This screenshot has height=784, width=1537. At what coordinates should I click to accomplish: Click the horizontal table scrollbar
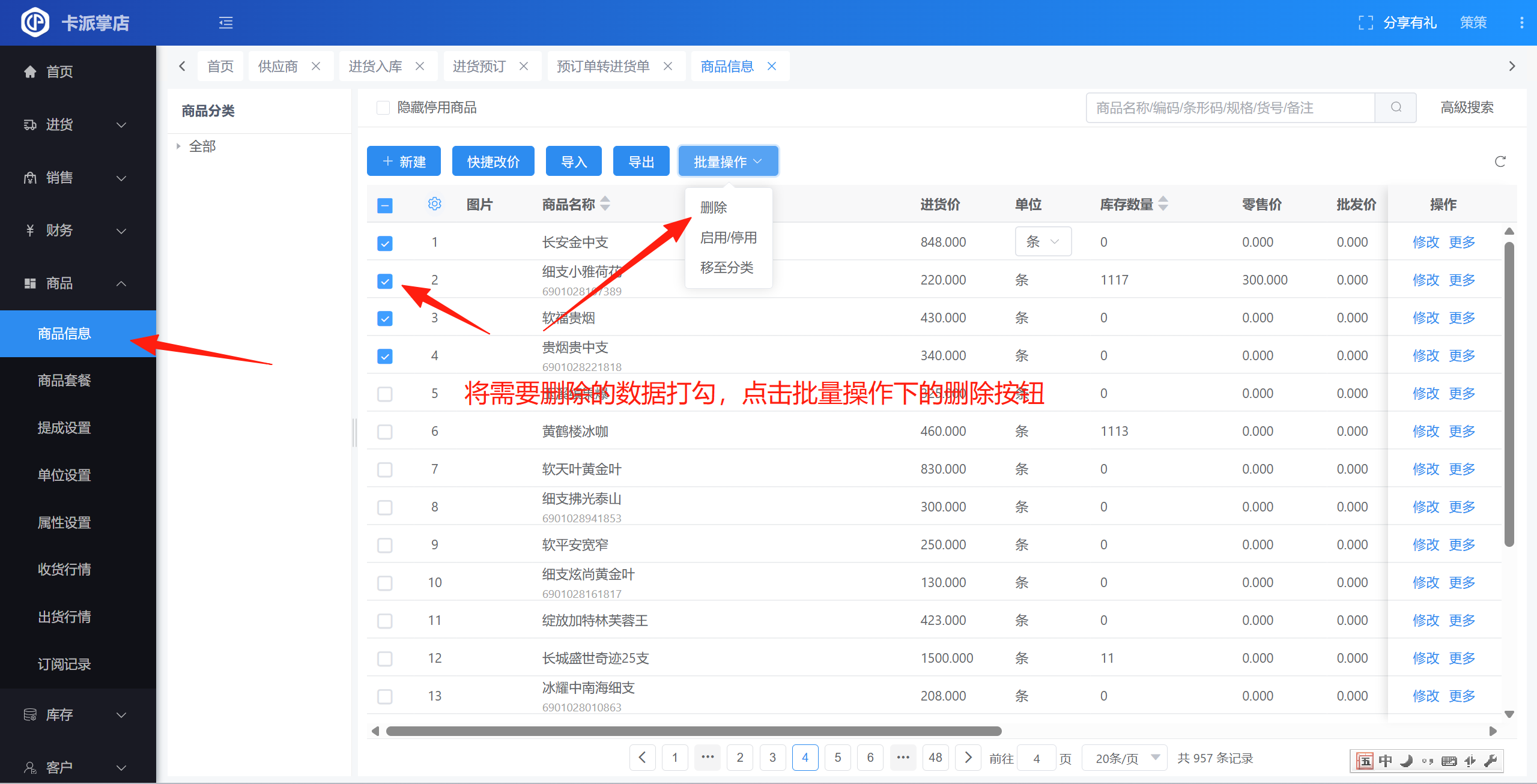(693, 731)
